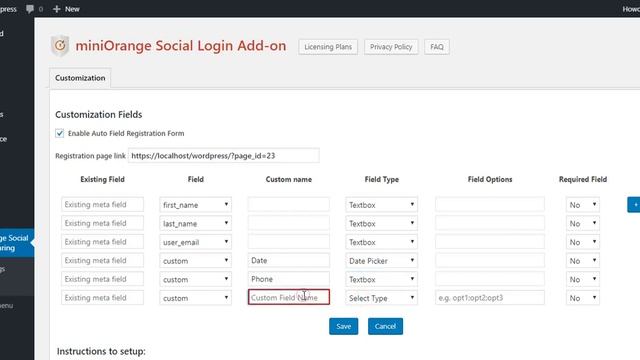Open Field Type dropdown in Phone row

(x=381, y=279)
